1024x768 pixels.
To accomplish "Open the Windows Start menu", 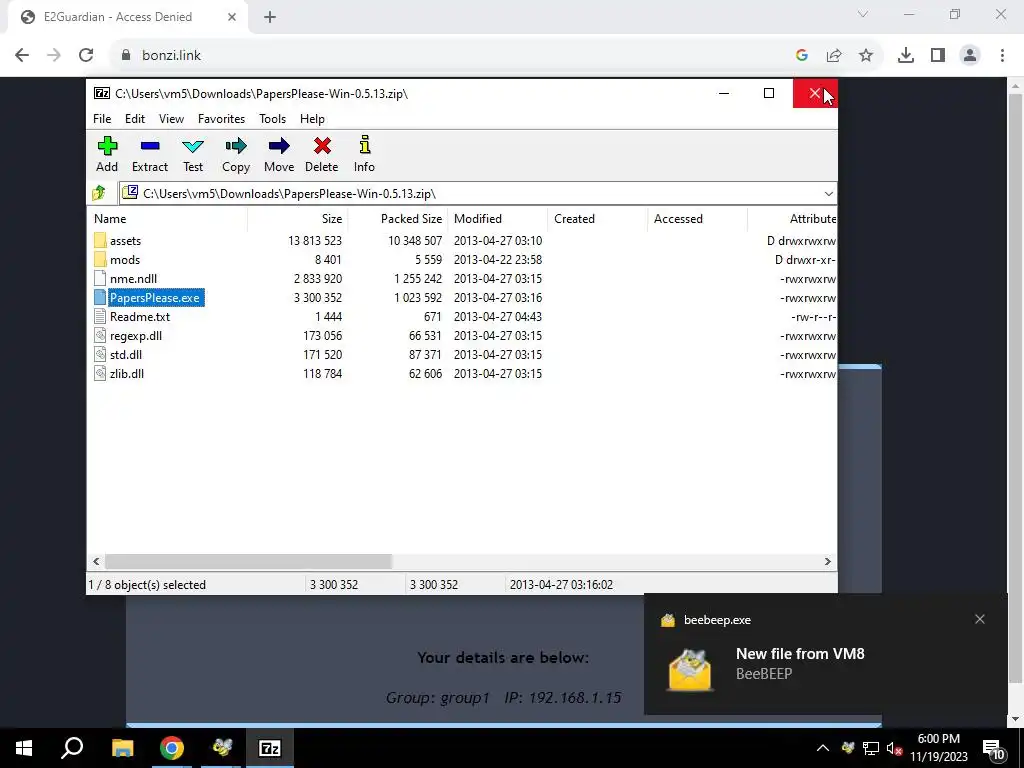I will (24, 748).
